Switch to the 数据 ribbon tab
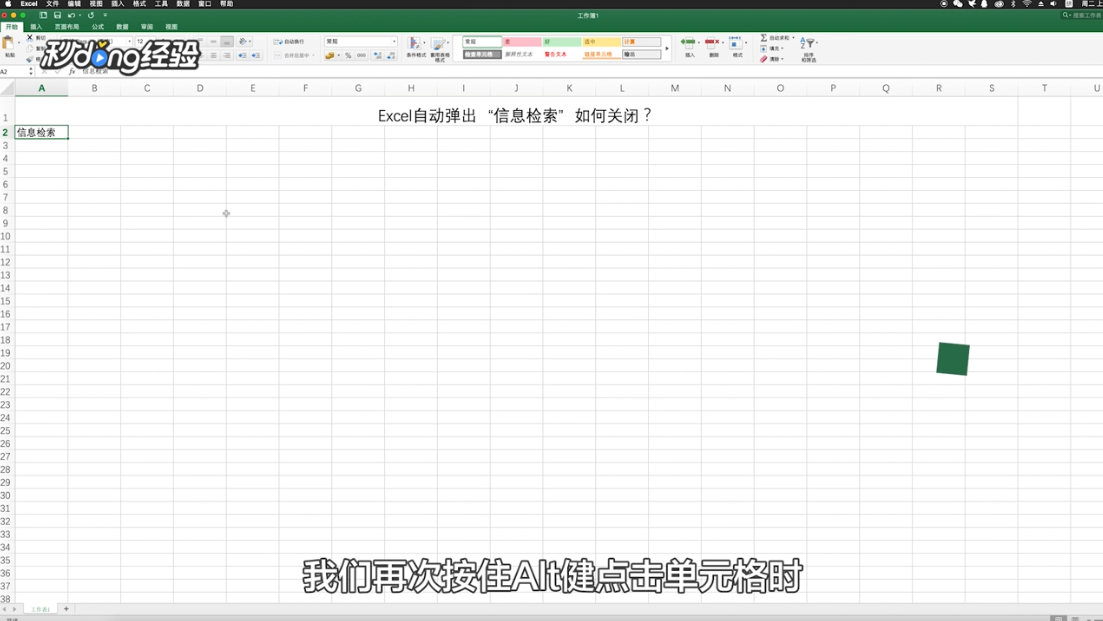Screen dimensions: 1103x621 [122, 27]
